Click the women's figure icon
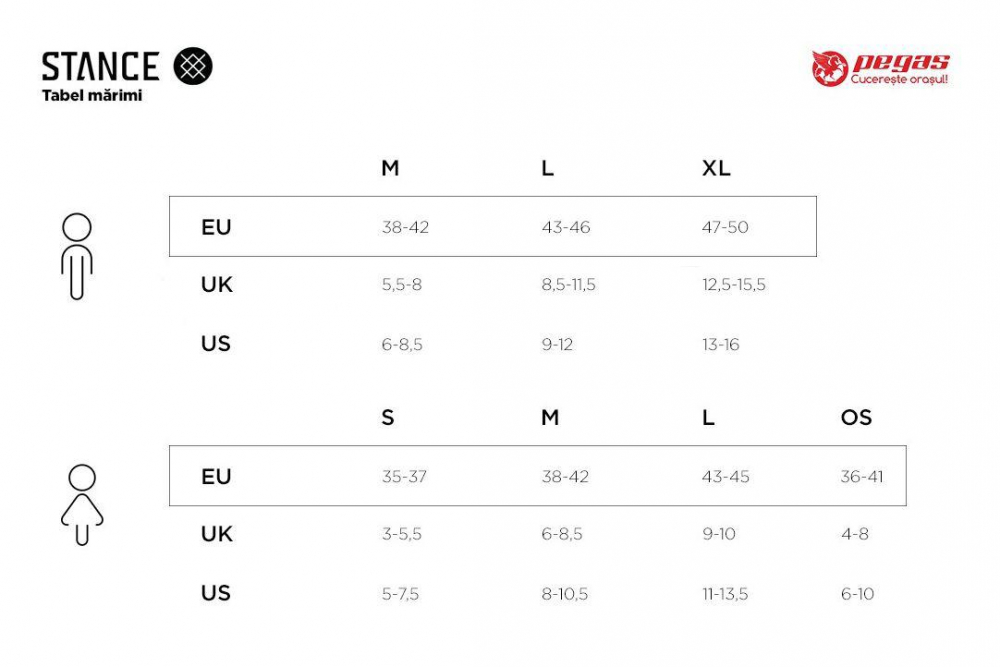Image resolution: width=1000 pixels, height=667 pixels. pyautogui.click(x=82, y=505)
